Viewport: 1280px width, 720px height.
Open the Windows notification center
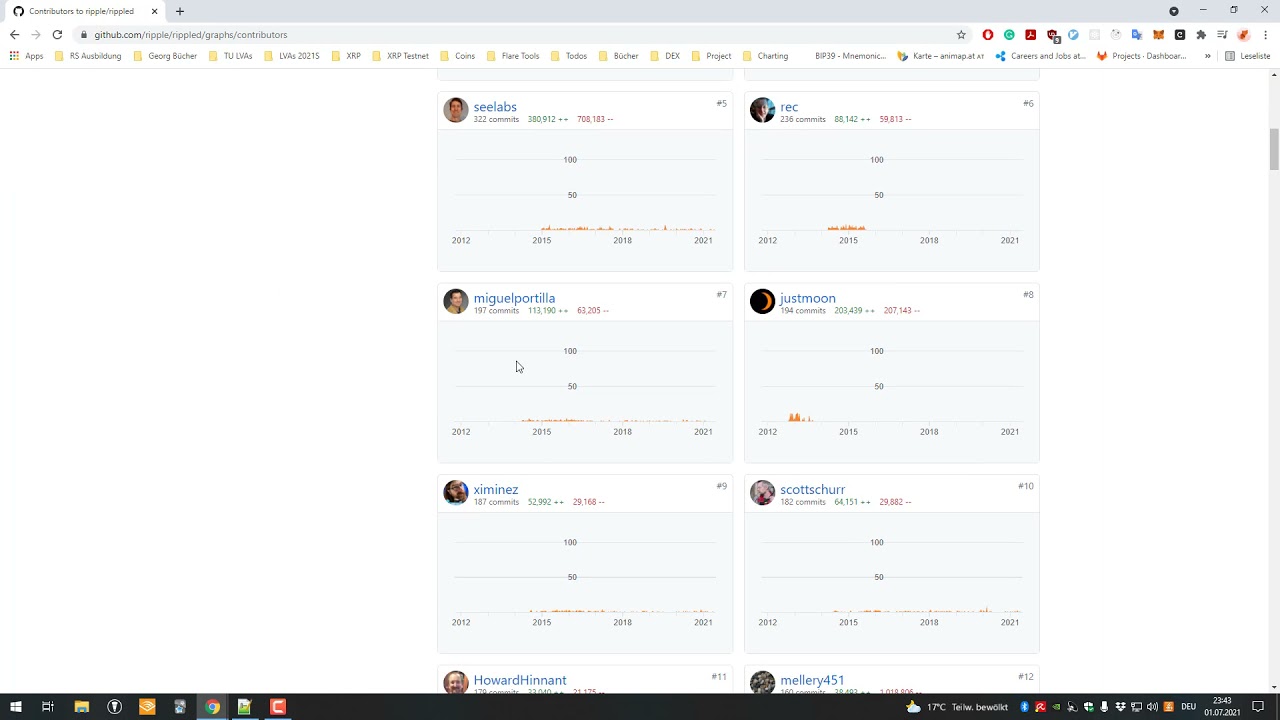click(x=1258, y=707)
